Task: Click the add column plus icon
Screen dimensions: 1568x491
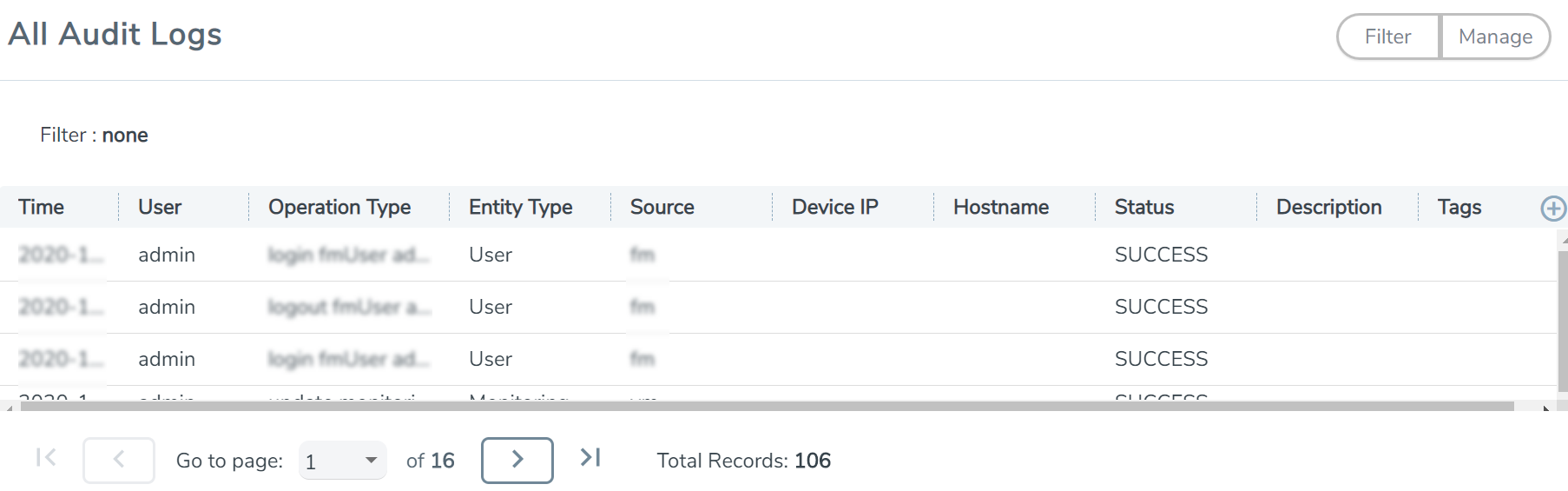Action: (x=1552, y=209)
